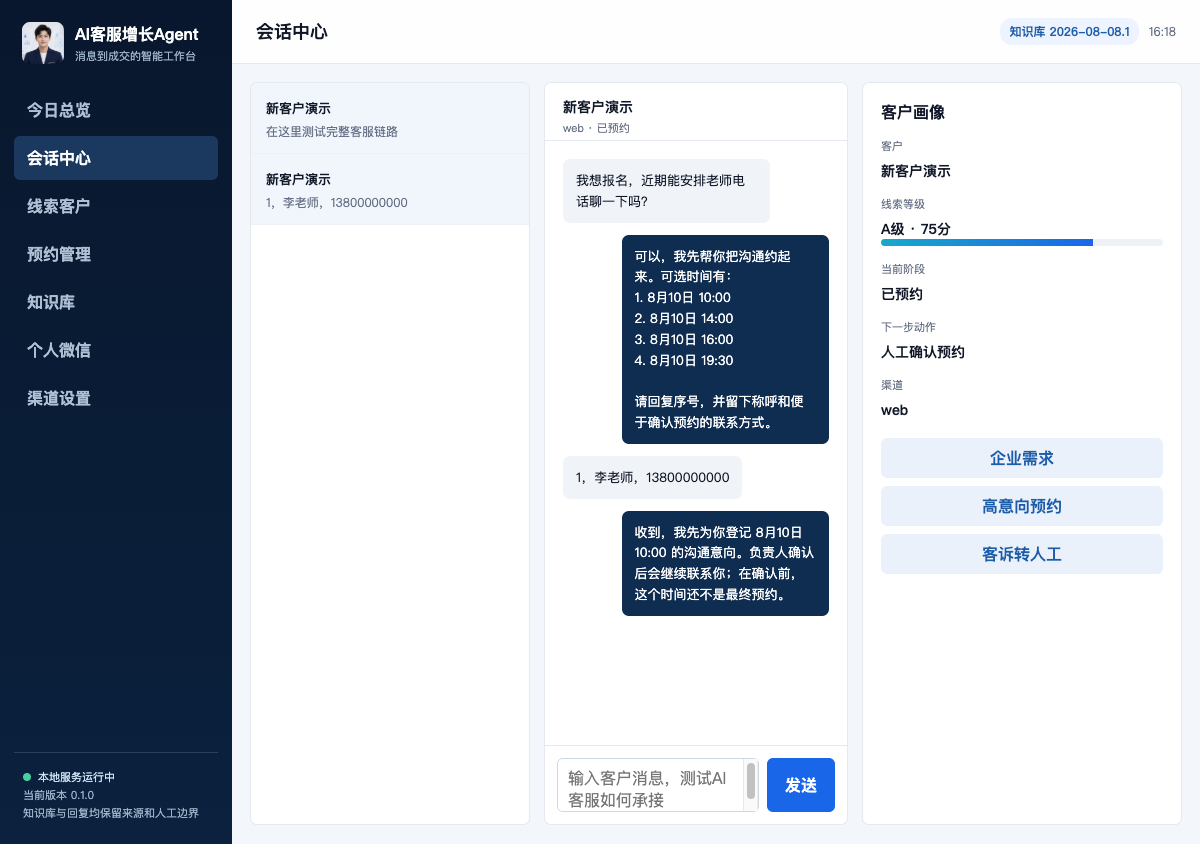This screenshot has height=844, width=1200.
Task: Click the 客户画像 panel title
Action: (x=913, y=112)
